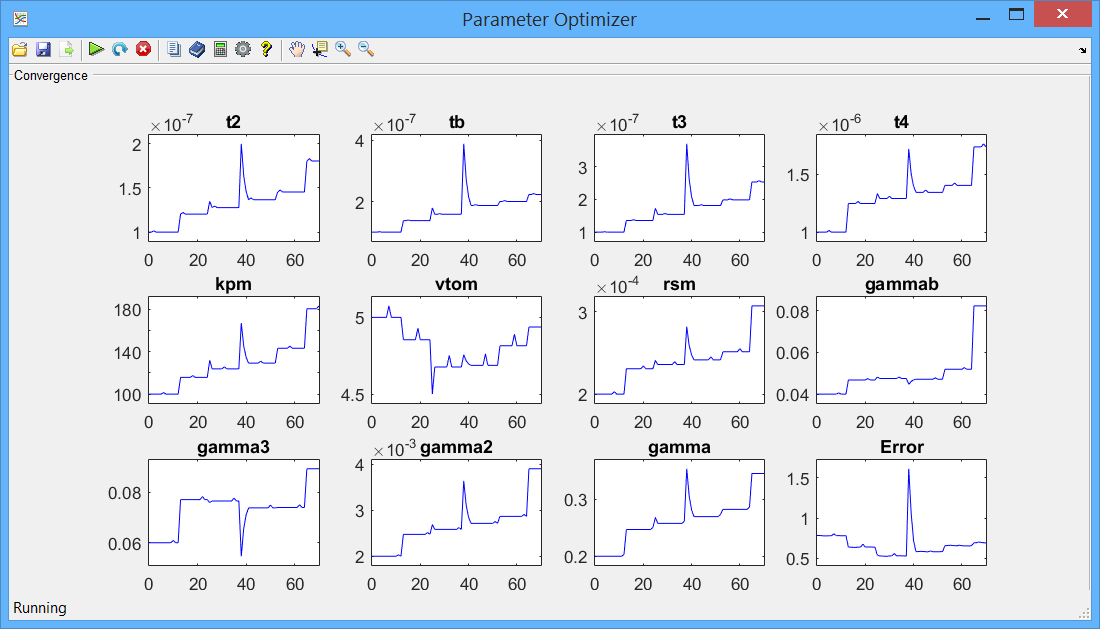Click the open folder icon

(19, 49)
